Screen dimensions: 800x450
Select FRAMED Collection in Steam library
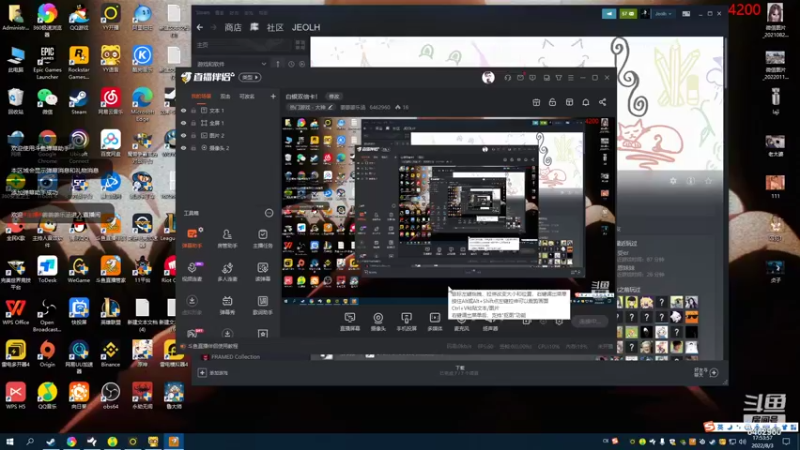click(235, 357)
